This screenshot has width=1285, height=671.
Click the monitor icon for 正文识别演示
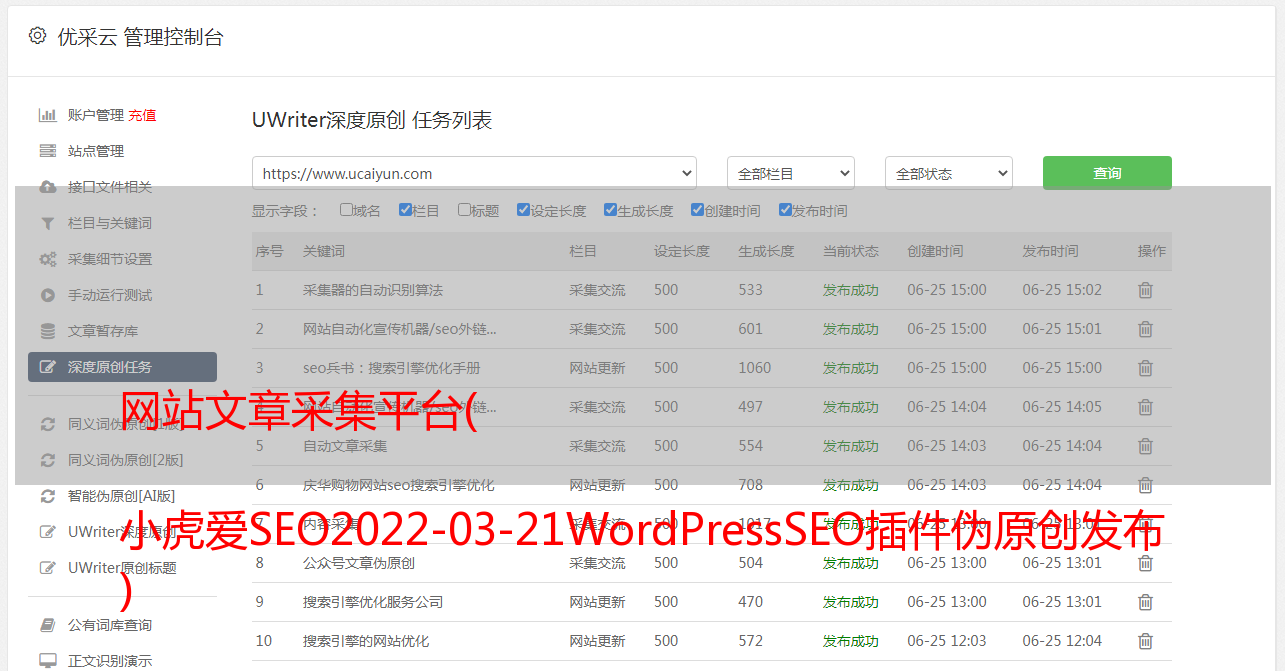pyautogui.click(x=47, y=661)
